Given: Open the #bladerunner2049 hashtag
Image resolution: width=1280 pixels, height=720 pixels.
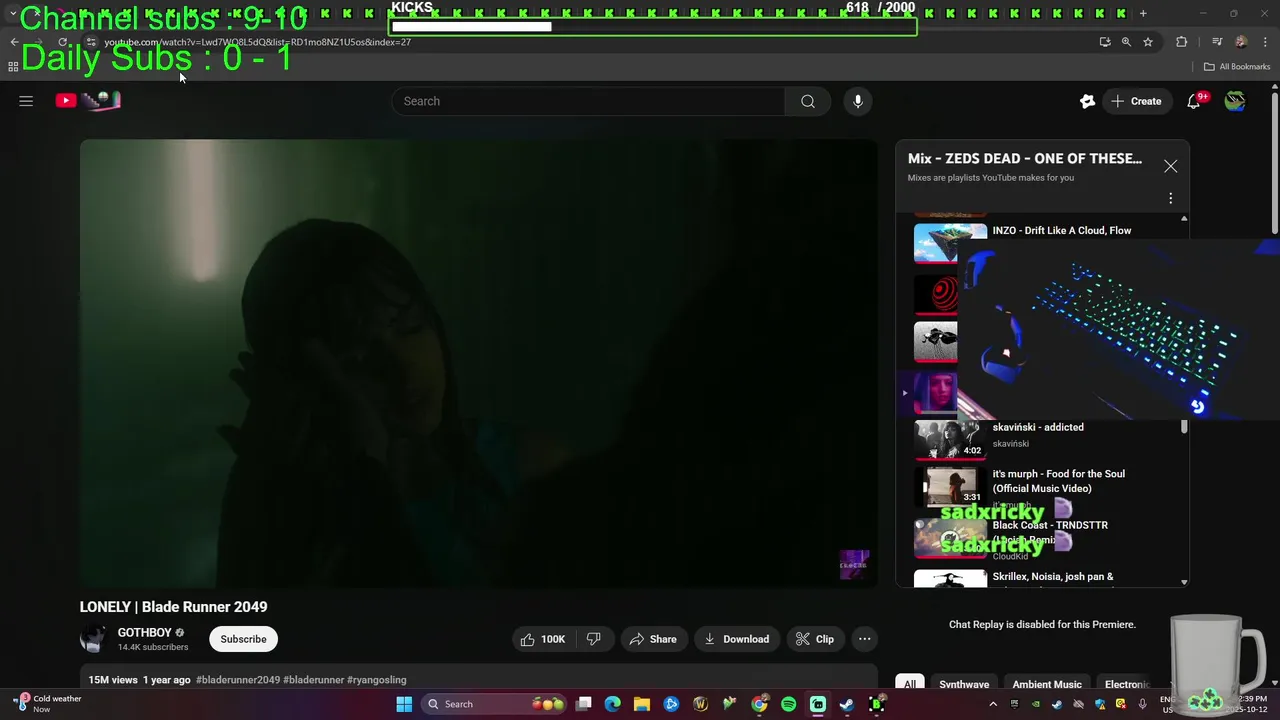Looking at the screenshot, I should coord(238,680).
